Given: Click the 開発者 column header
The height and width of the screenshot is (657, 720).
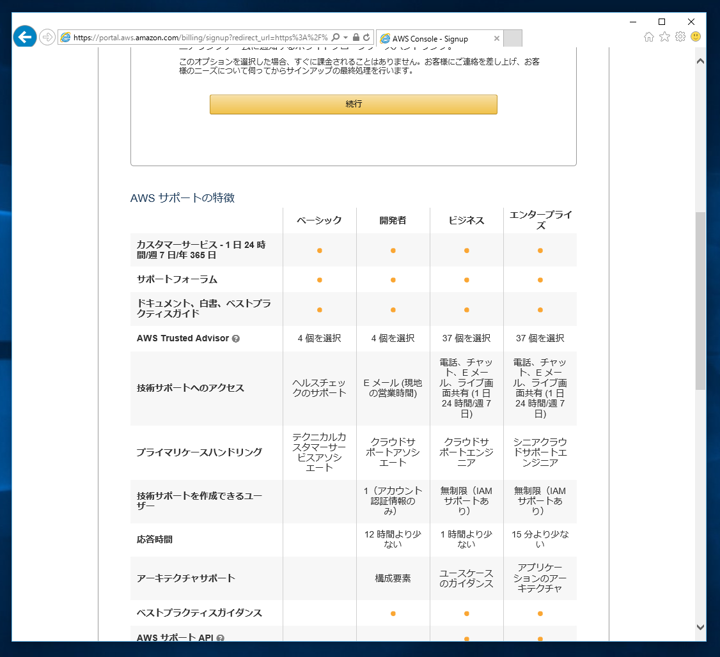Looking at the screenshot, I should point(393,220).
